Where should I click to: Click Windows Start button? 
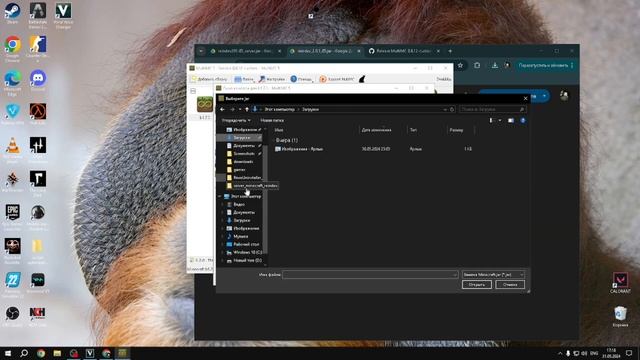point(8,353)
